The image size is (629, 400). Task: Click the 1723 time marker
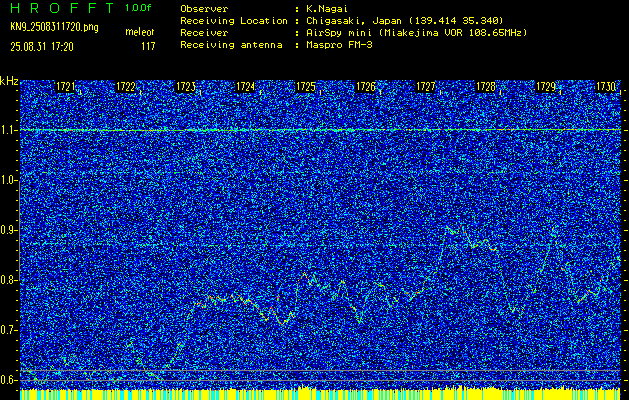click(186, 87)
